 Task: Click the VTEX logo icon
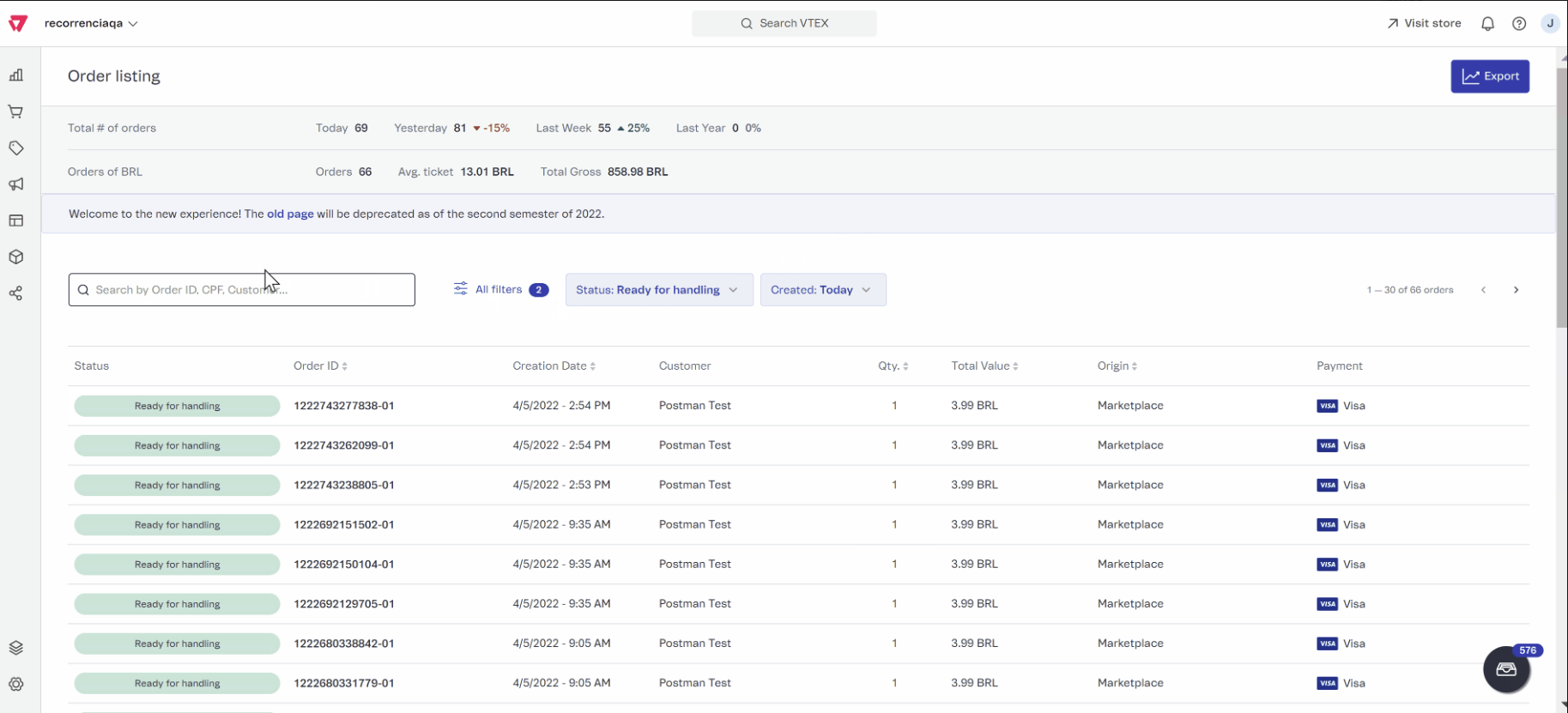pyautogui.click(x=18, y=23)
